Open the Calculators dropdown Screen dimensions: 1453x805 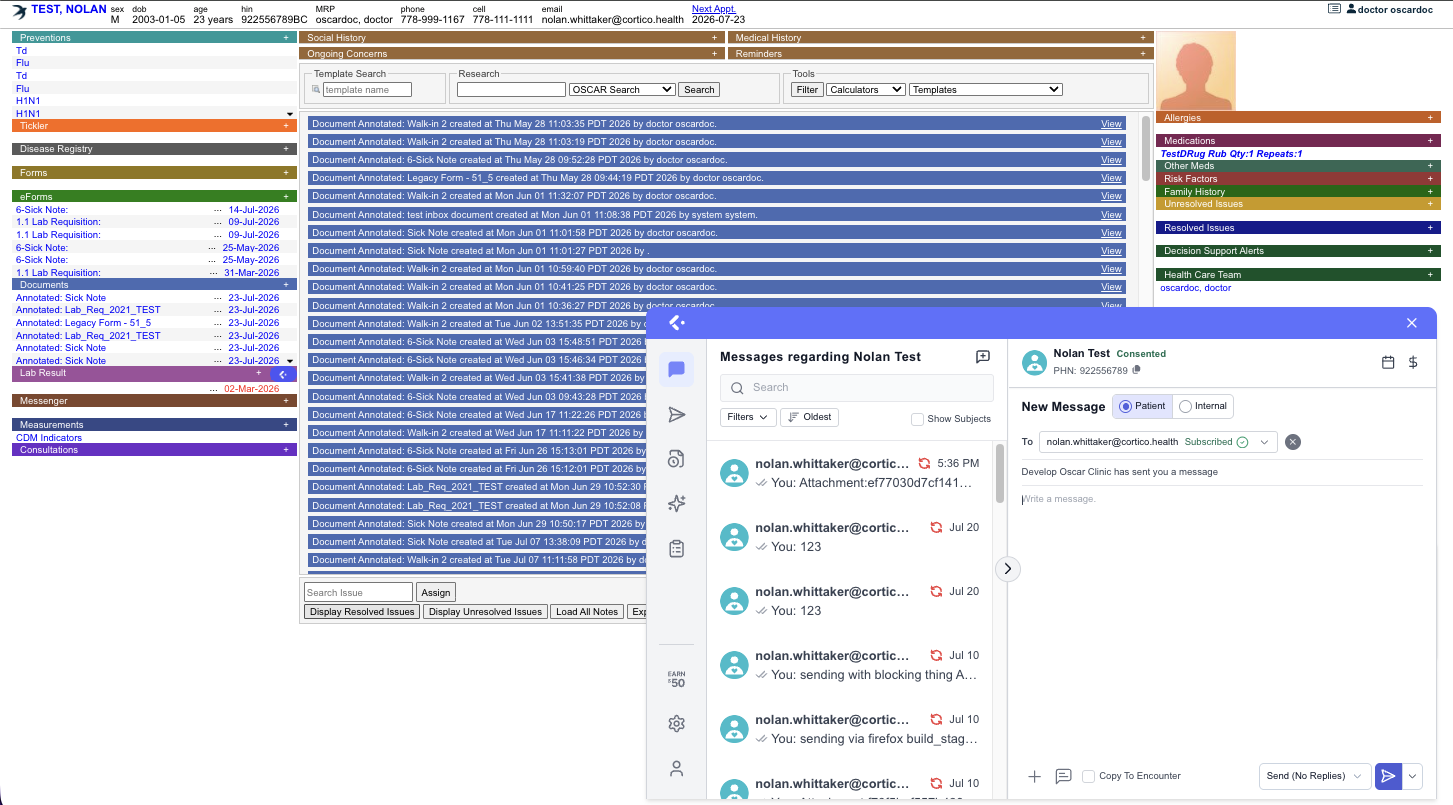click(x=866, y=90)
